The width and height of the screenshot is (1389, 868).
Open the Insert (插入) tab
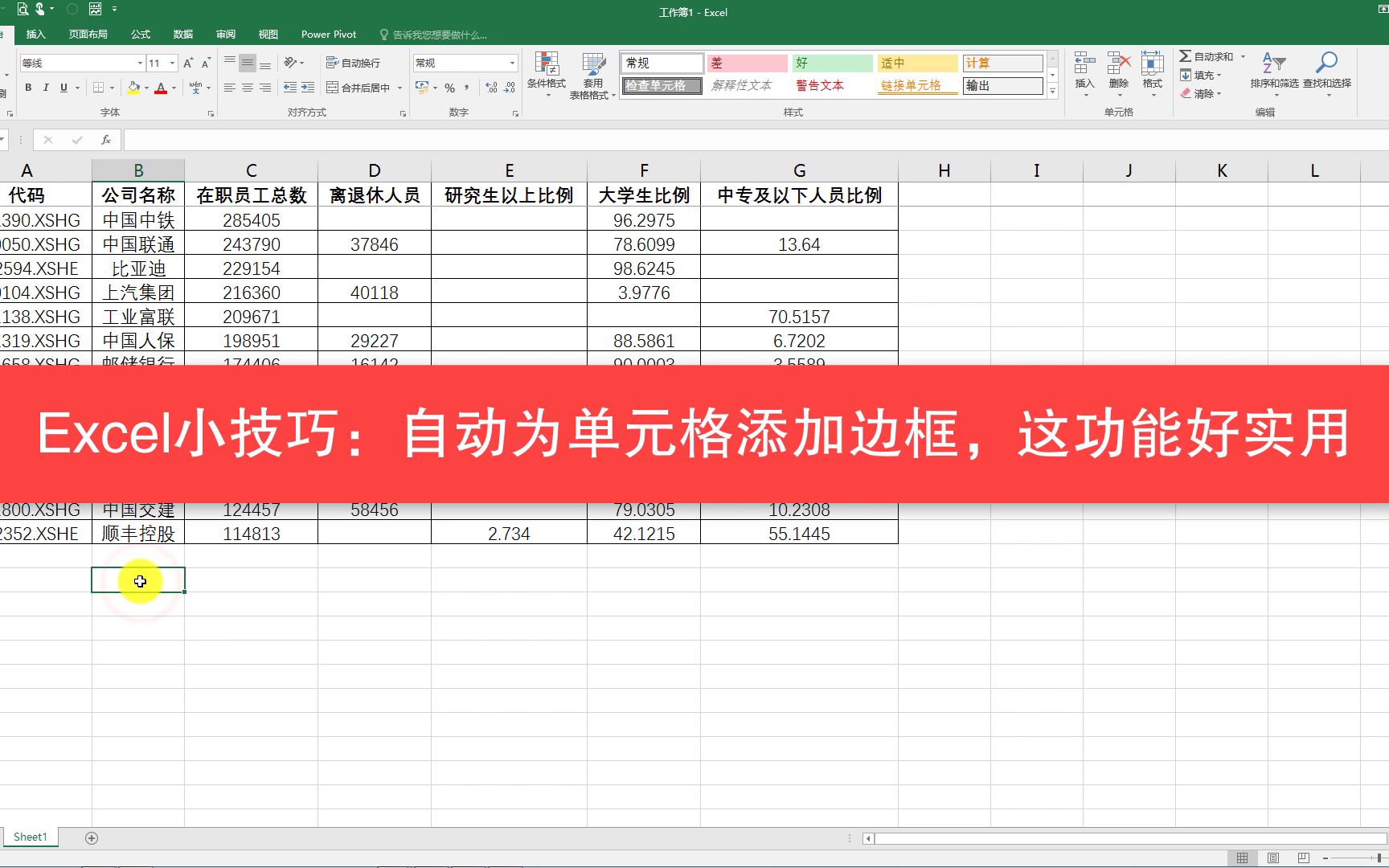pyautogui.click(x=36, y=35)
